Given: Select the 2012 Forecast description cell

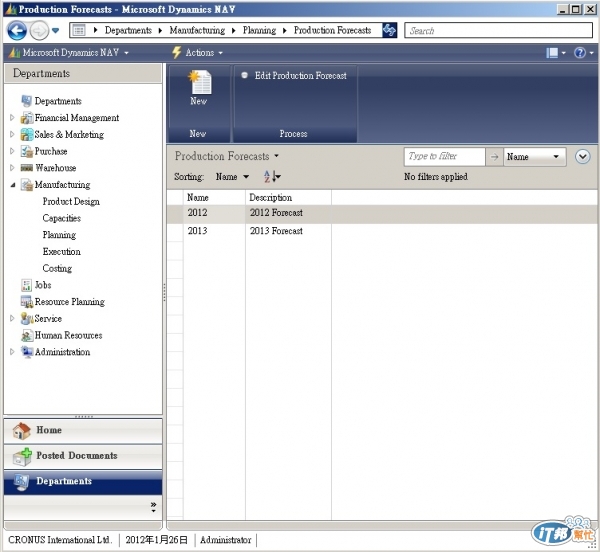Looking at the screenshot, I should point(288,213).
